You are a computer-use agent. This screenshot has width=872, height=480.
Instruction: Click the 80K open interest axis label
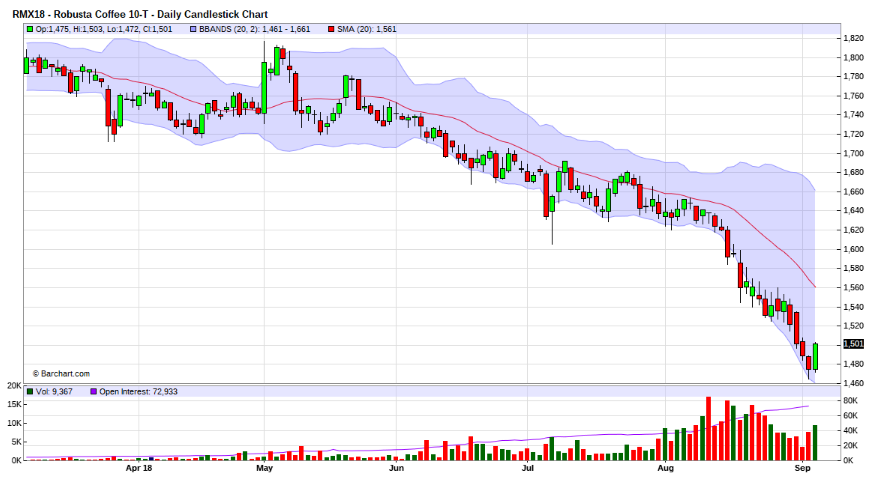[849, 400]
